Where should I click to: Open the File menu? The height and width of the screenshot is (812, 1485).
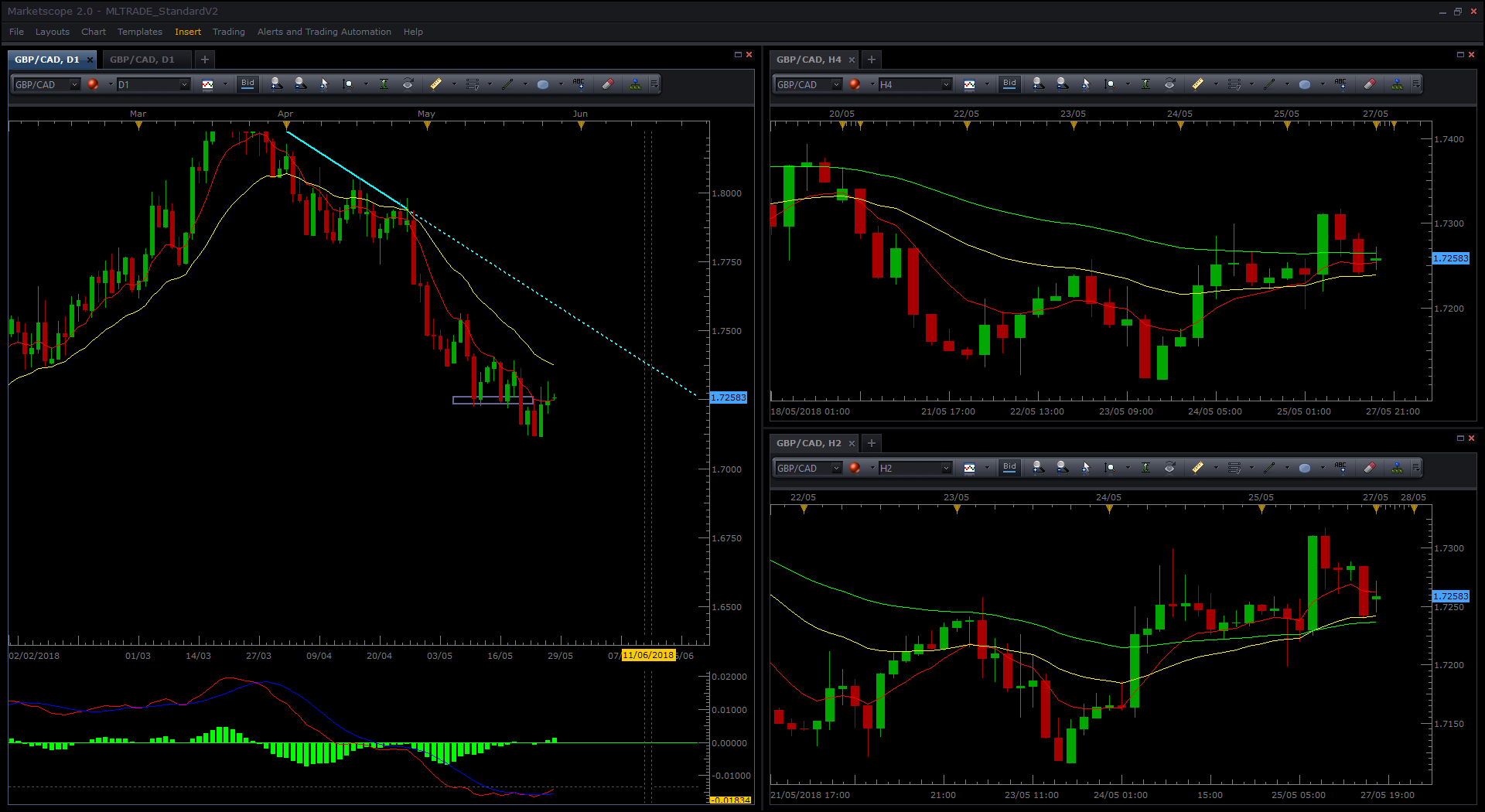[x=16, y=32]
